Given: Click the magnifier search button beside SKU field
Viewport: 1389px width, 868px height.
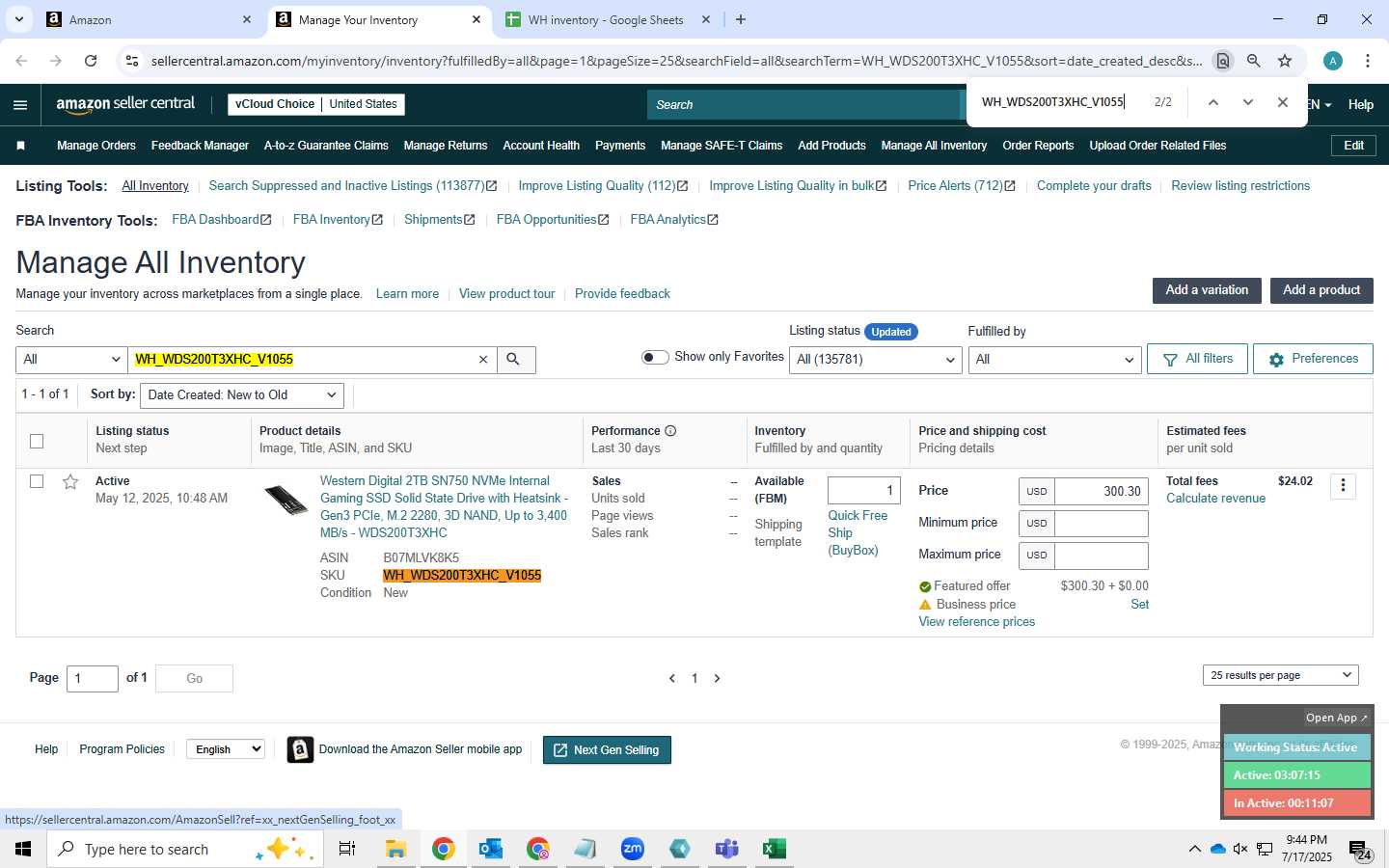Looking at the screenshot, I should 514,360.
